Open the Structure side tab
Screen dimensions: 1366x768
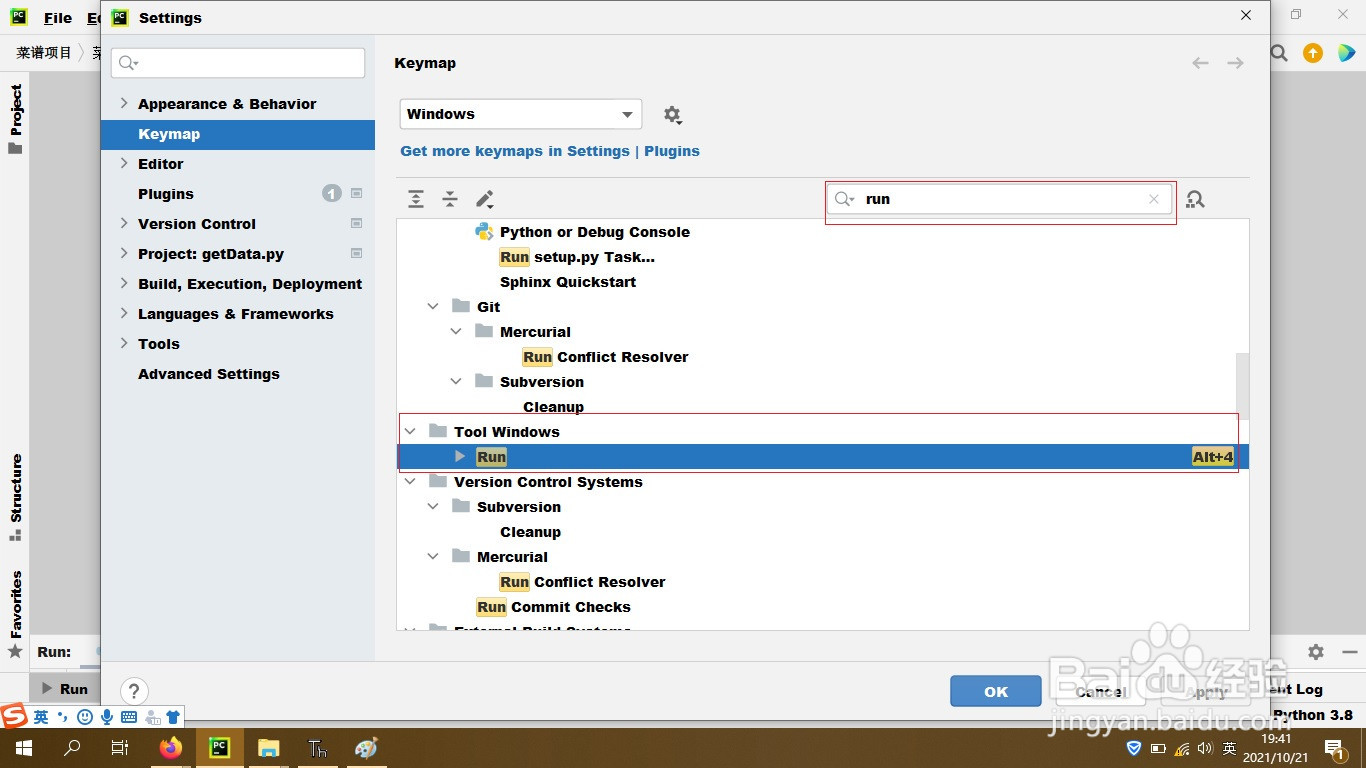(x=15, y=497)
